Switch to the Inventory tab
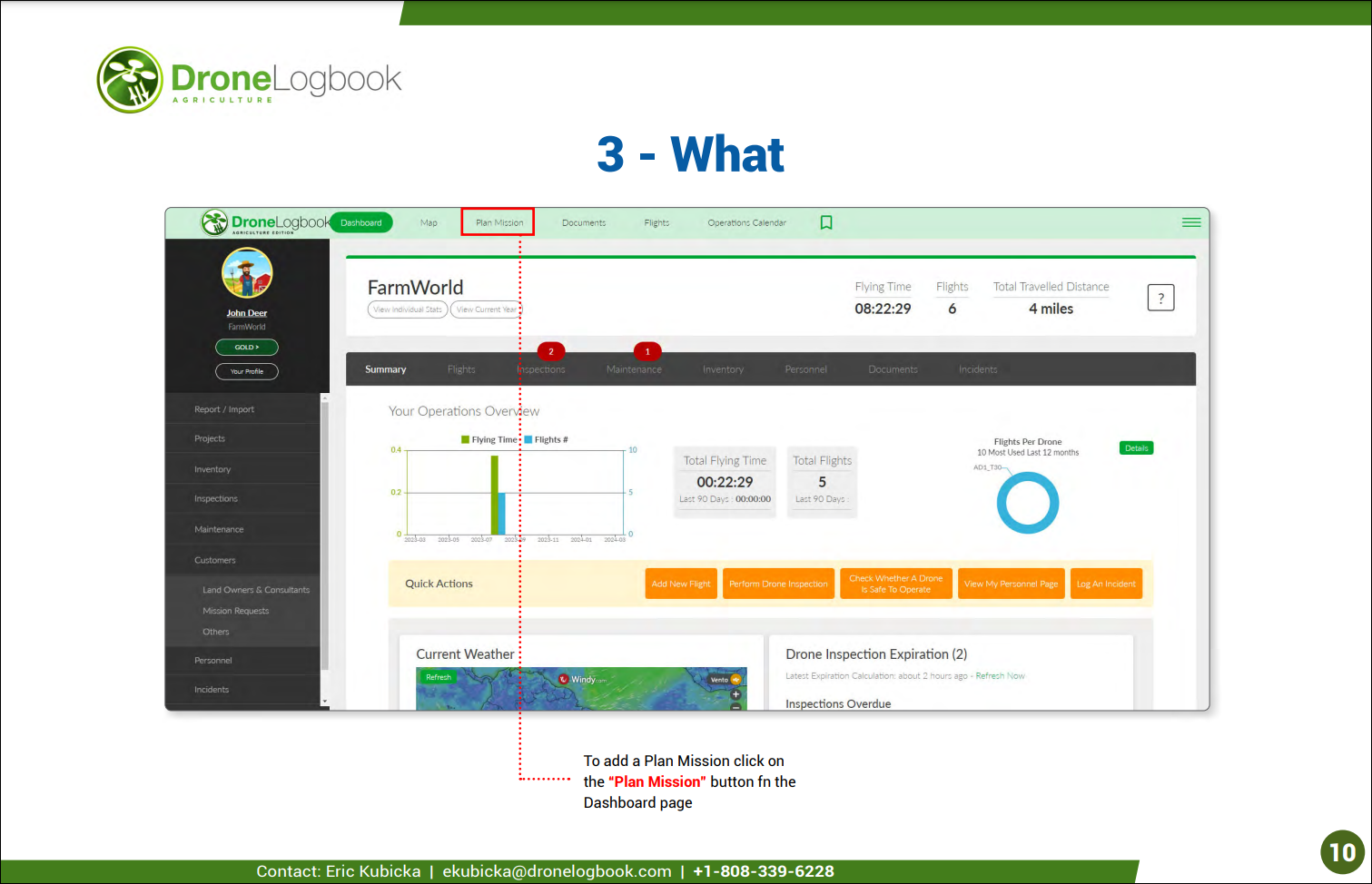The image size is (1372, 884). (x=723, y=369)
